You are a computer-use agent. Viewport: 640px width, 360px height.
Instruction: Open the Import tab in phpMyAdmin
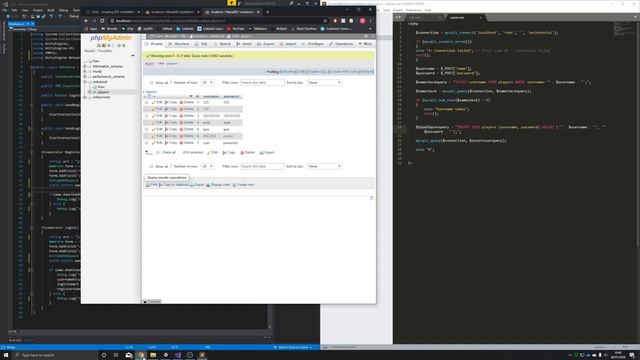pyautogui.click(x=288, y=44)
